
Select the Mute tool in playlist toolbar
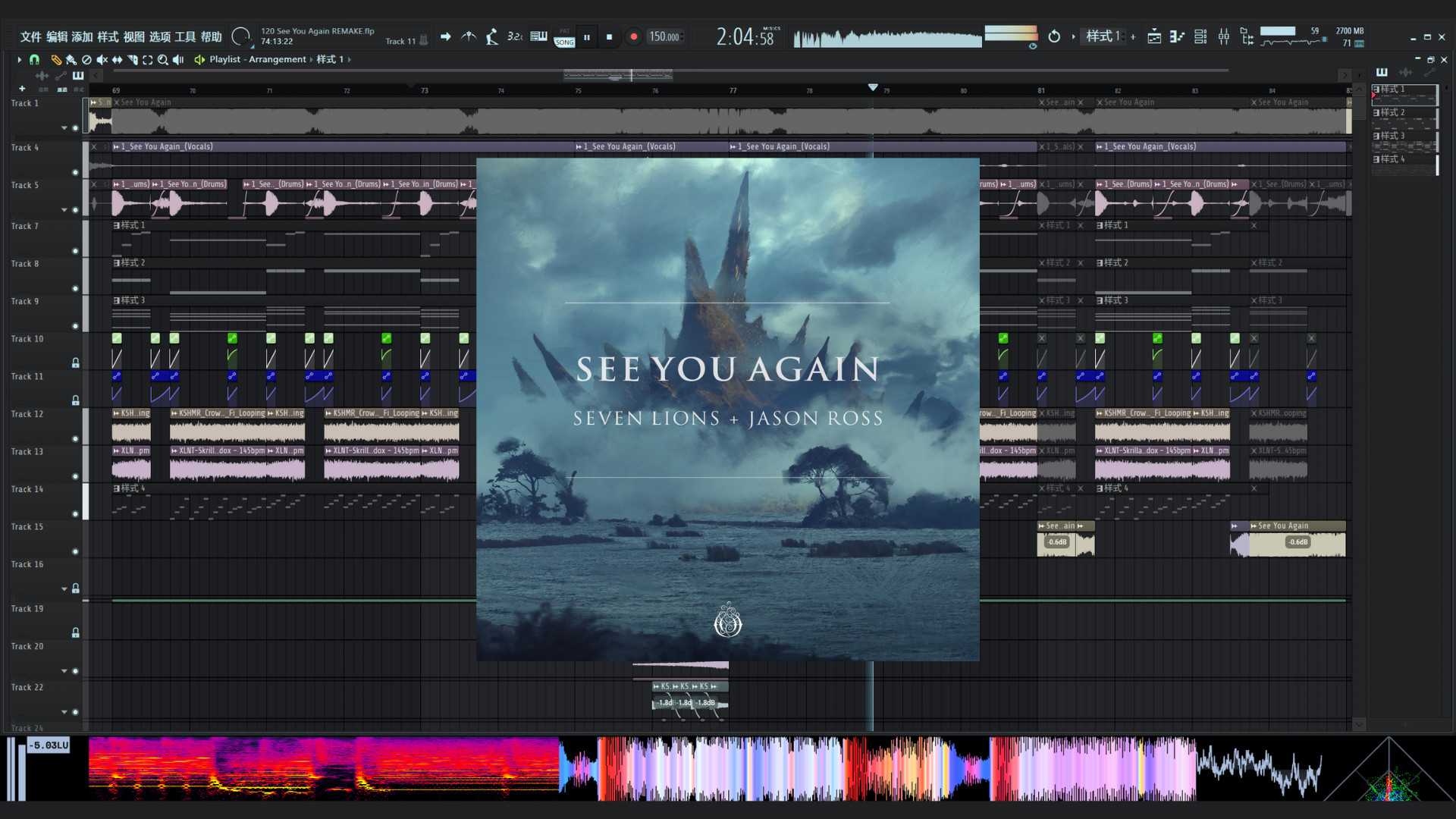click(x=102, y=59)
